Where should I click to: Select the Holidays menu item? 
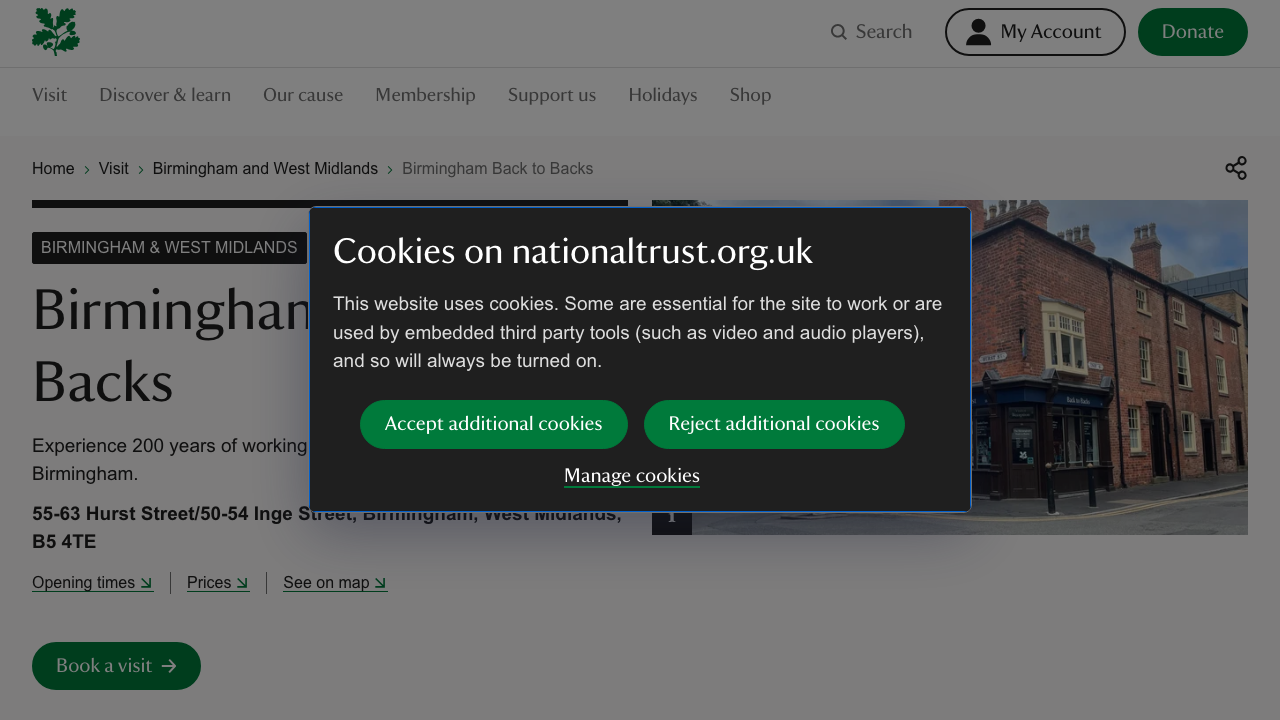pyautogui.click(x=662, y=95)
